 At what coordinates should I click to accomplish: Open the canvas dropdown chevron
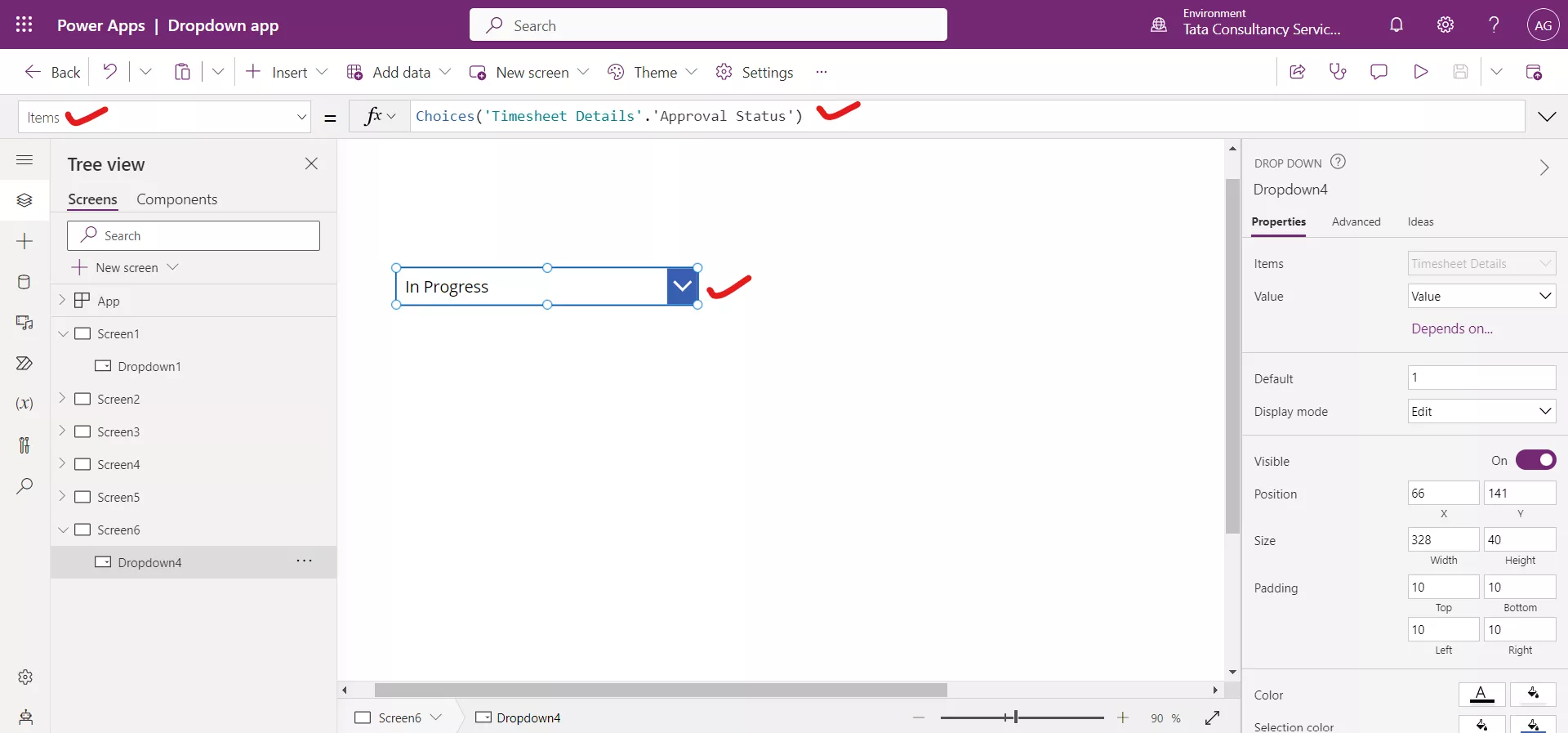click(682, 286)
